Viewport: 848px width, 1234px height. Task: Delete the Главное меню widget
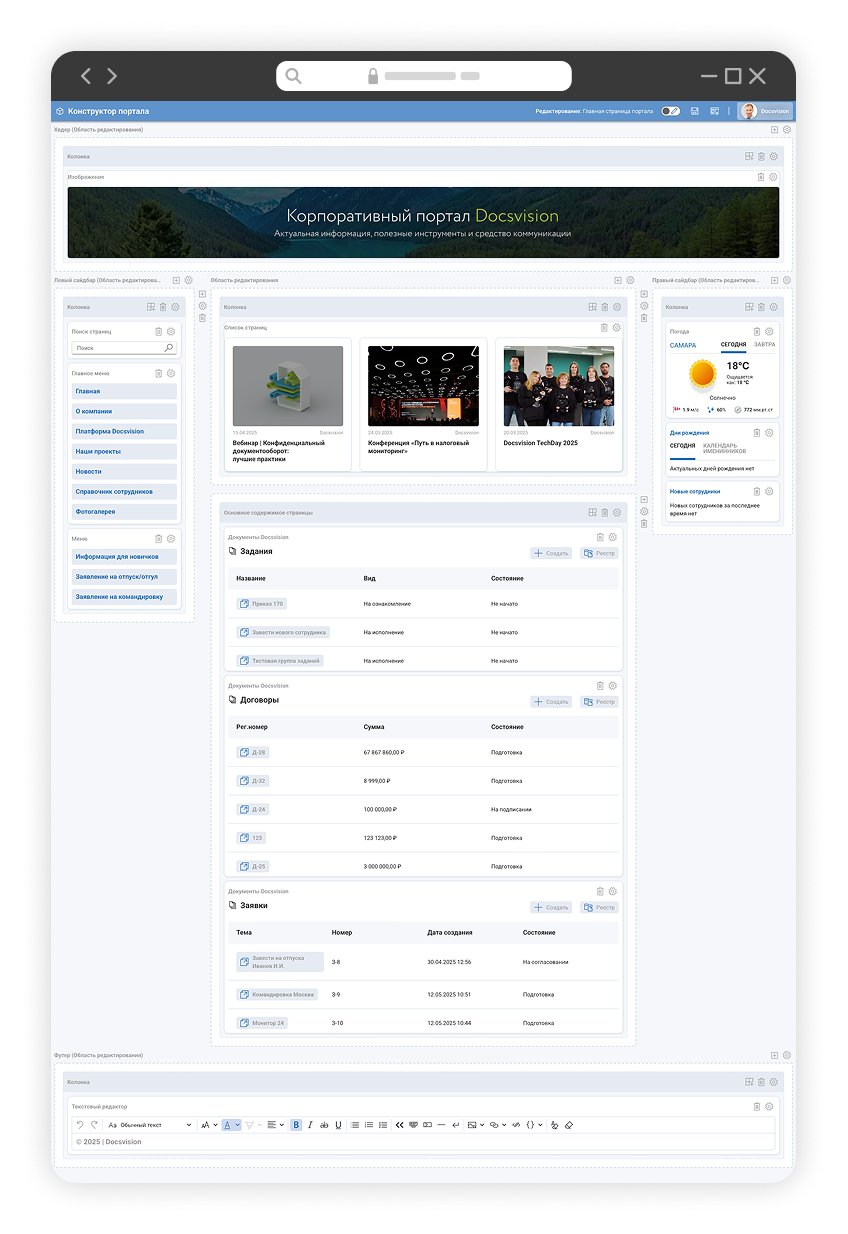158,373
